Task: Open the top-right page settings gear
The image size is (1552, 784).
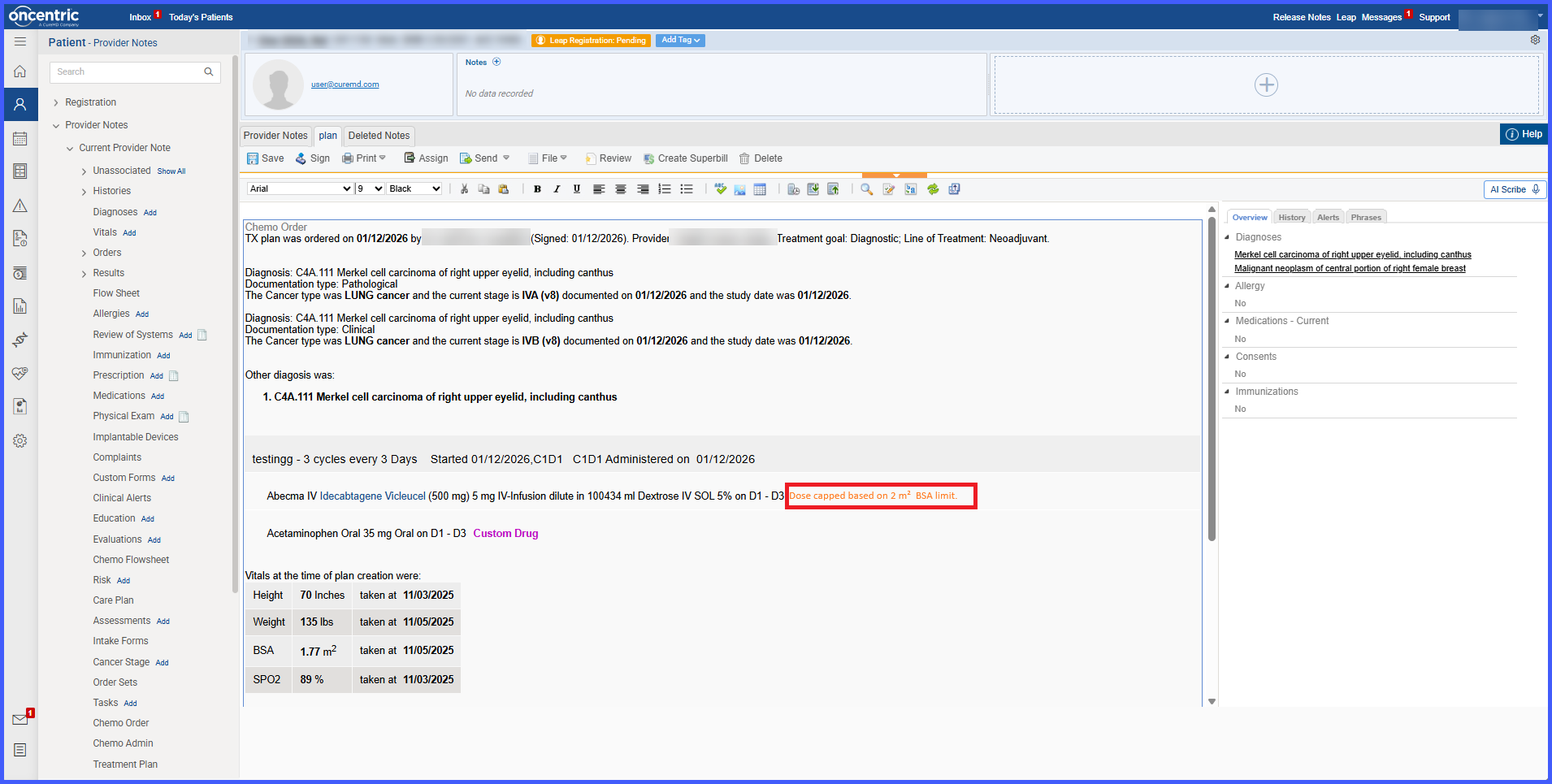Action: [x=1535, y=40]
